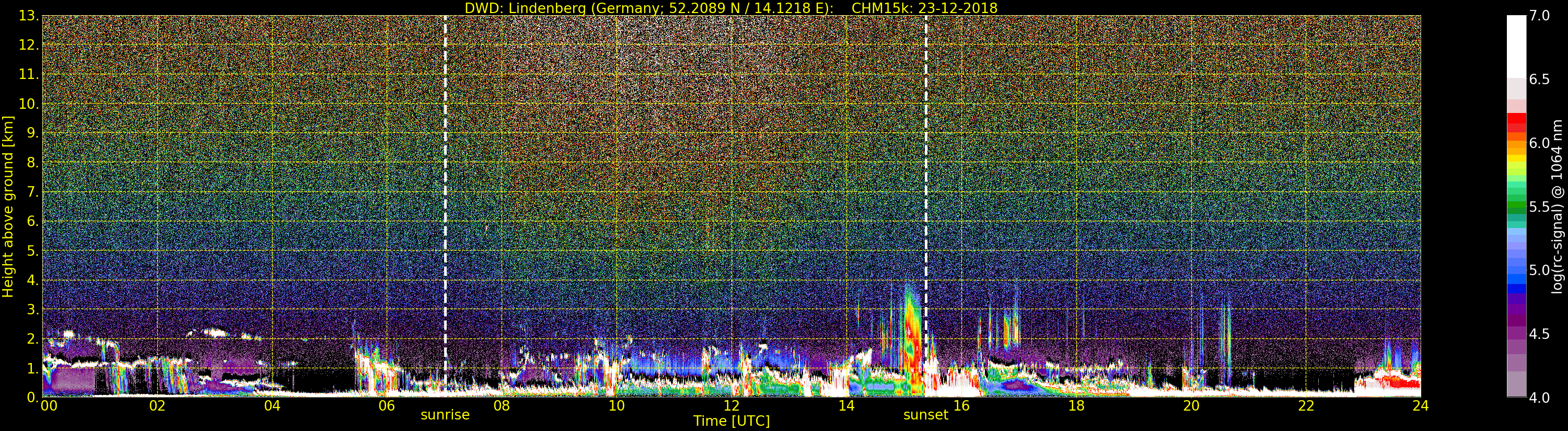
Task: Click the colorbar tick value '4.5'
Action: coord(1539,334)
